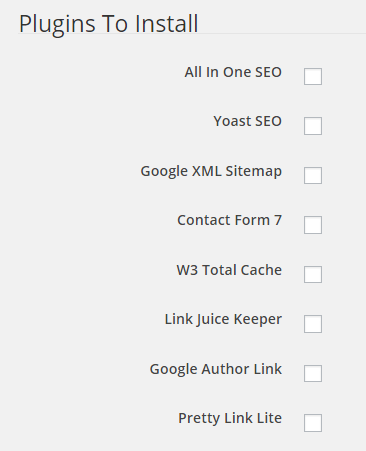The height and width of the screenshot is (451, 366).
Task: Click the Pretty Link Lite label
Action: [x=230, y=418]
